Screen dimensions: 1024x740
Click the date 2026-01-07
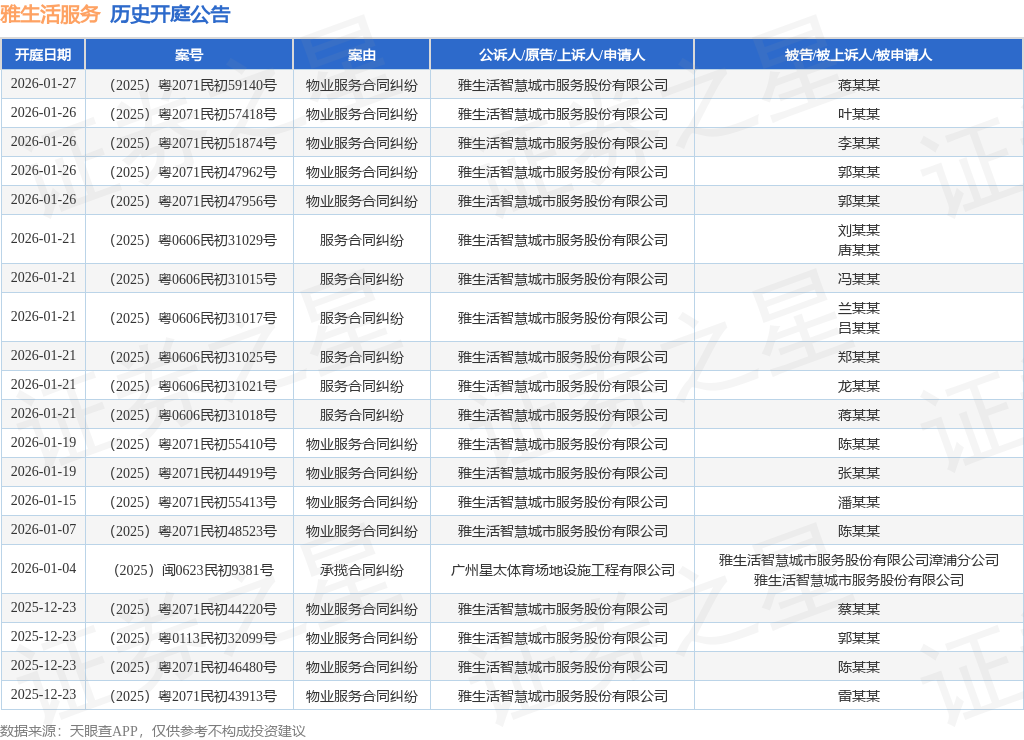tap(43, 530)
